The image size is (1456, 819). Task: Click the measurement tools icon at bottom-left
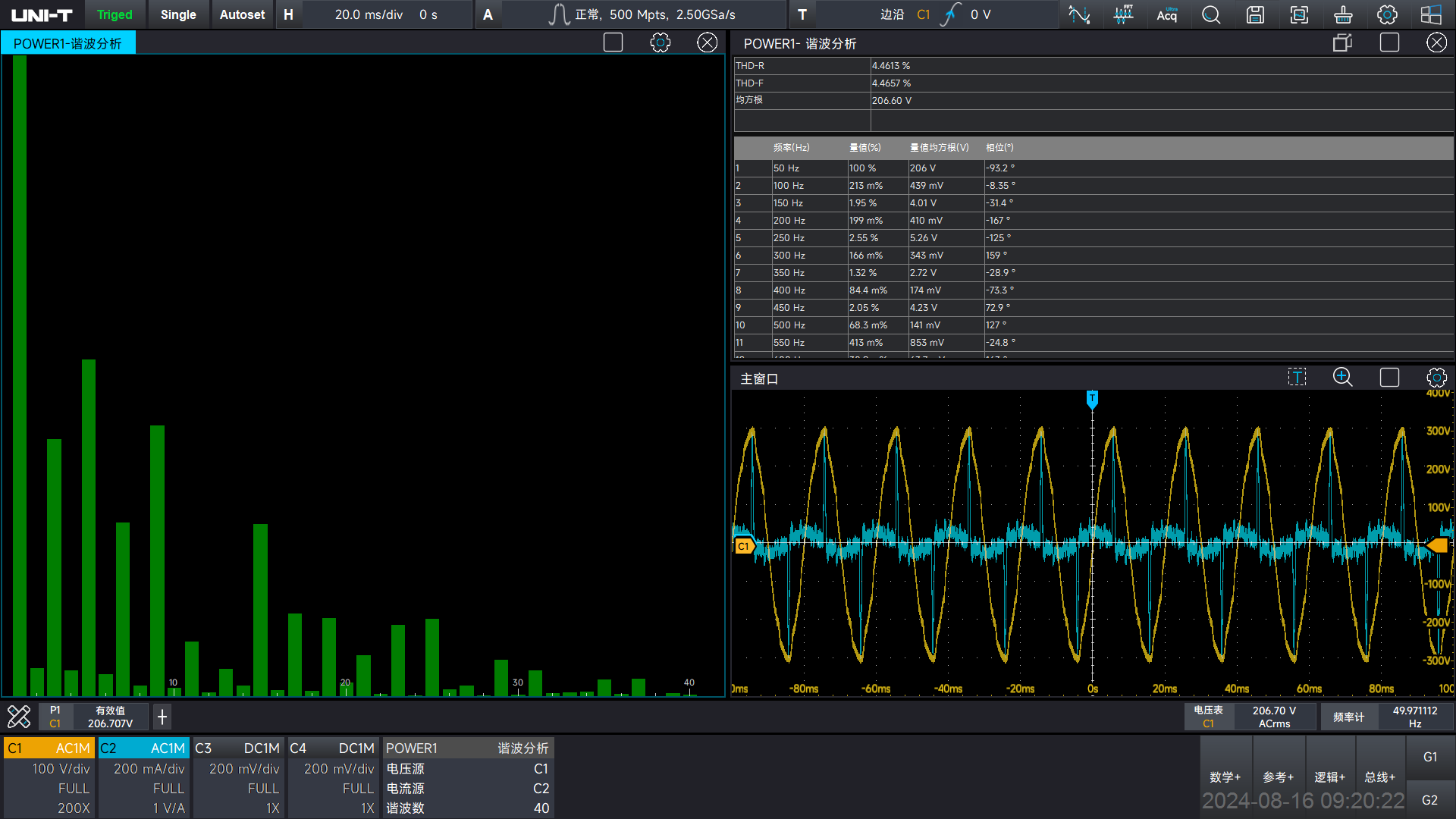point(19,717)
